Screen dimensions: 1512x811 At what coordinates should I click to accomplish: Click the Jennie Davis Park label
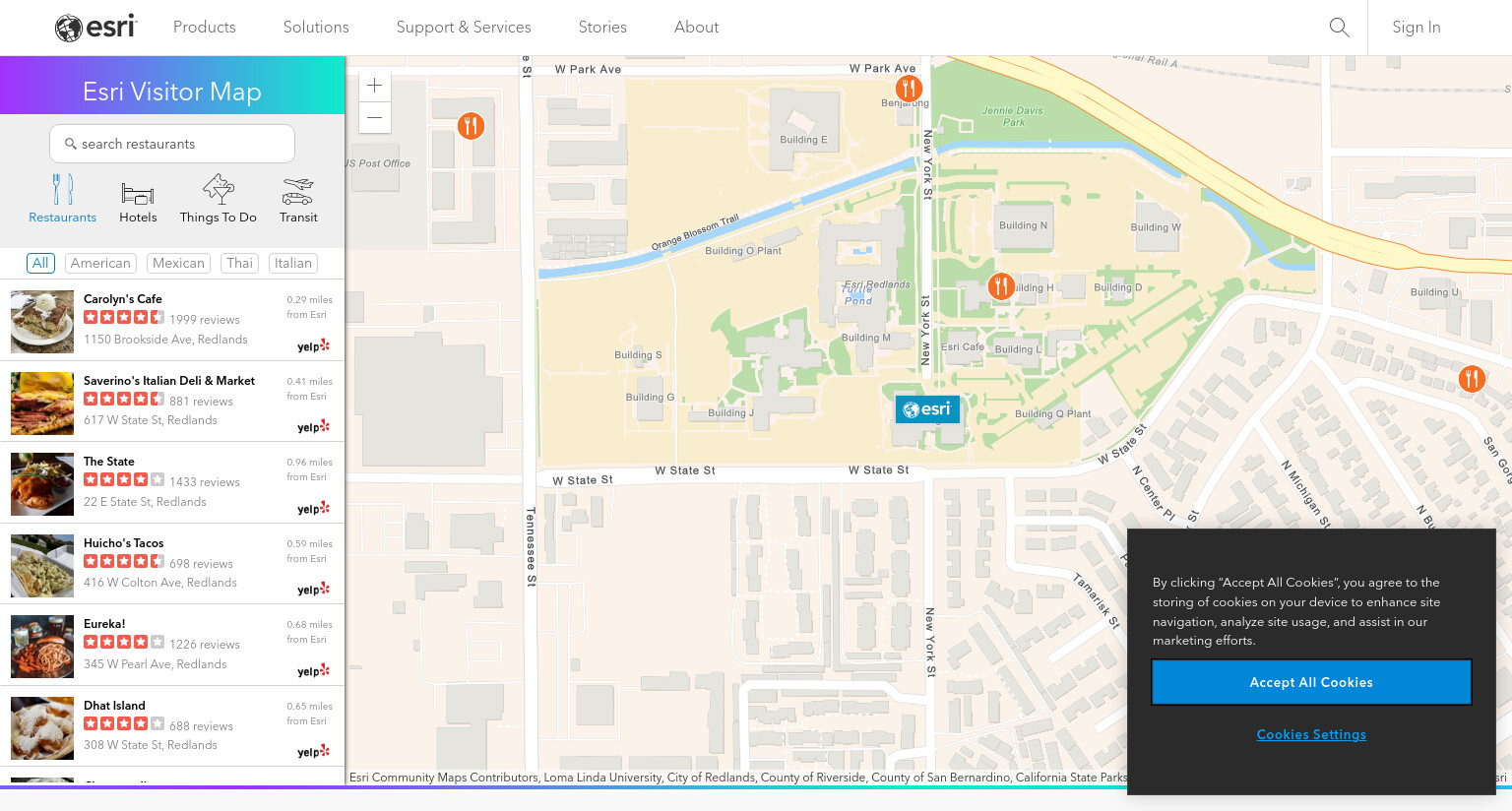coord(1013,116)
